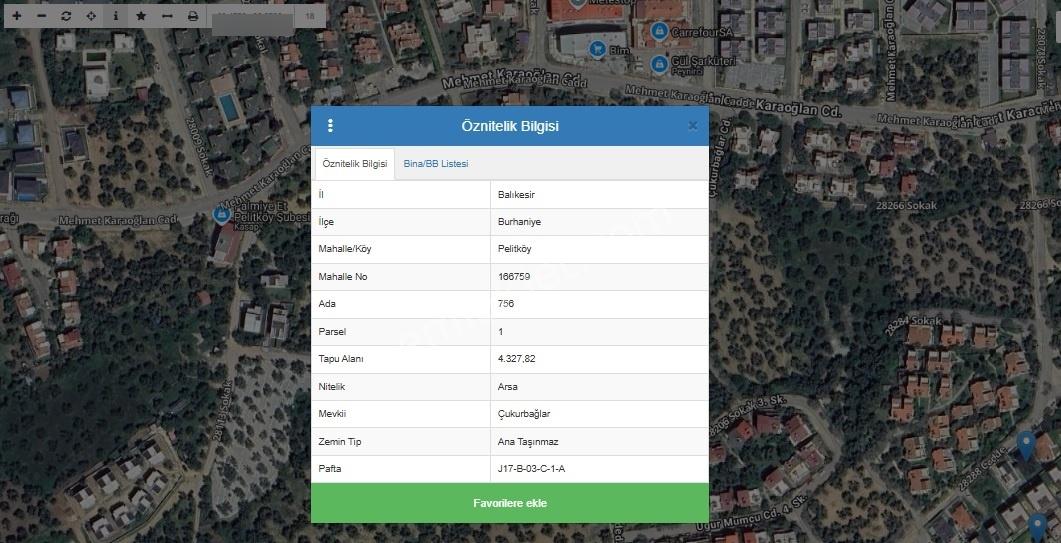This screenshot has height=543, width=1061.
Task: Select the Zemin Tip value Ana Taşınmaz
Action: 600,441
